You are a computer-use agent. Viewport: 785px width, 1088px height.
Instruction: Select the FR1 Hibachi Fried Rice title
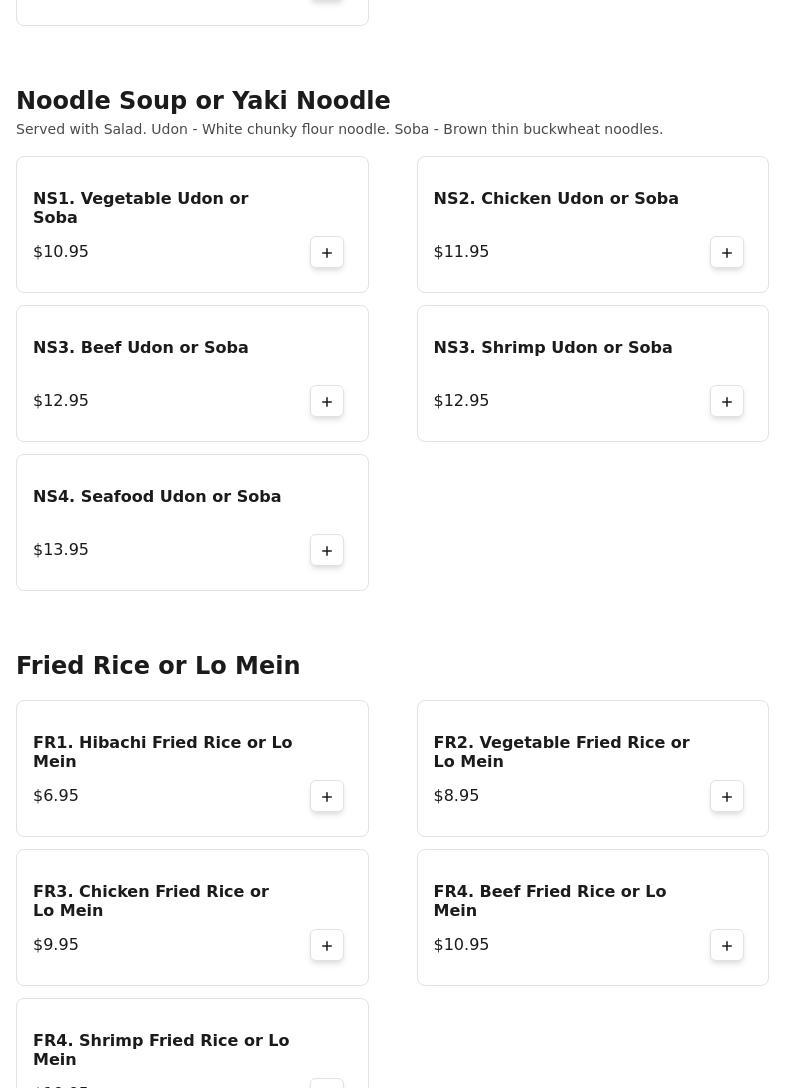click(x=163, y=752)
